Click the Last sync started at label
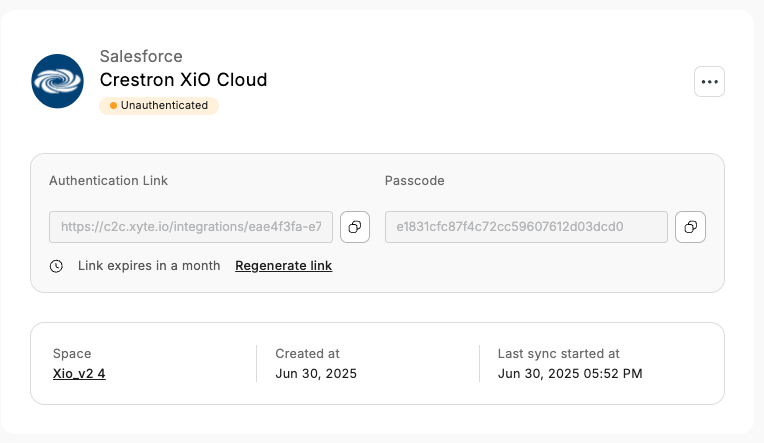This screenshot has width=764, height=443. [x=558, y=353]
